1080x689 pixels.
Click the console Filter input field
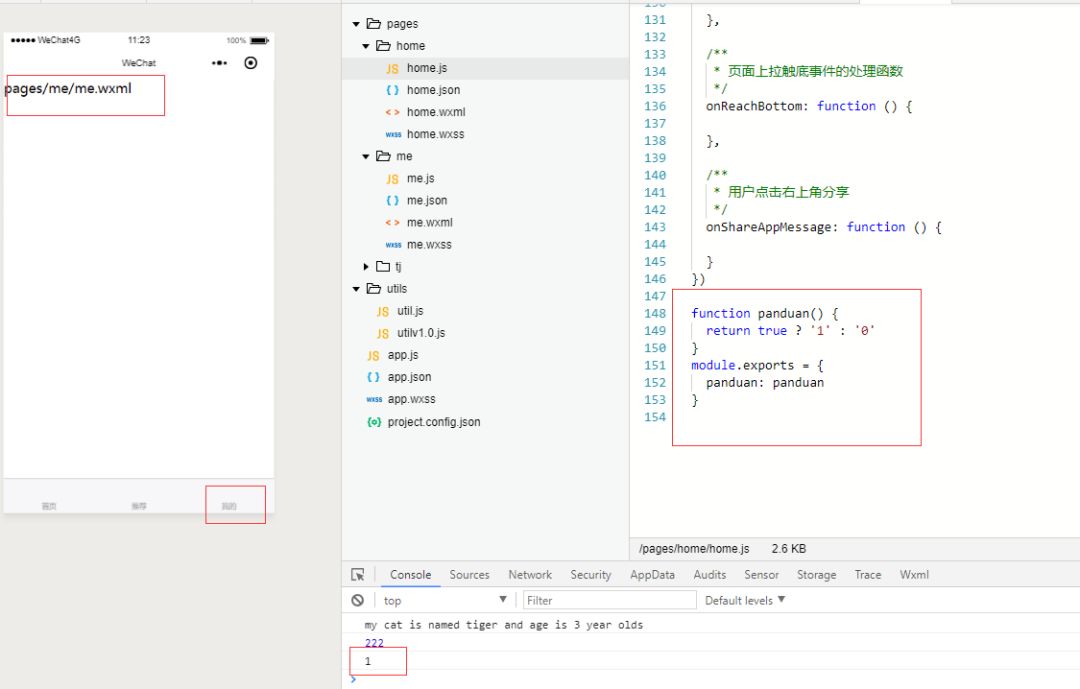pyautogui.click(x=610, y=600)
